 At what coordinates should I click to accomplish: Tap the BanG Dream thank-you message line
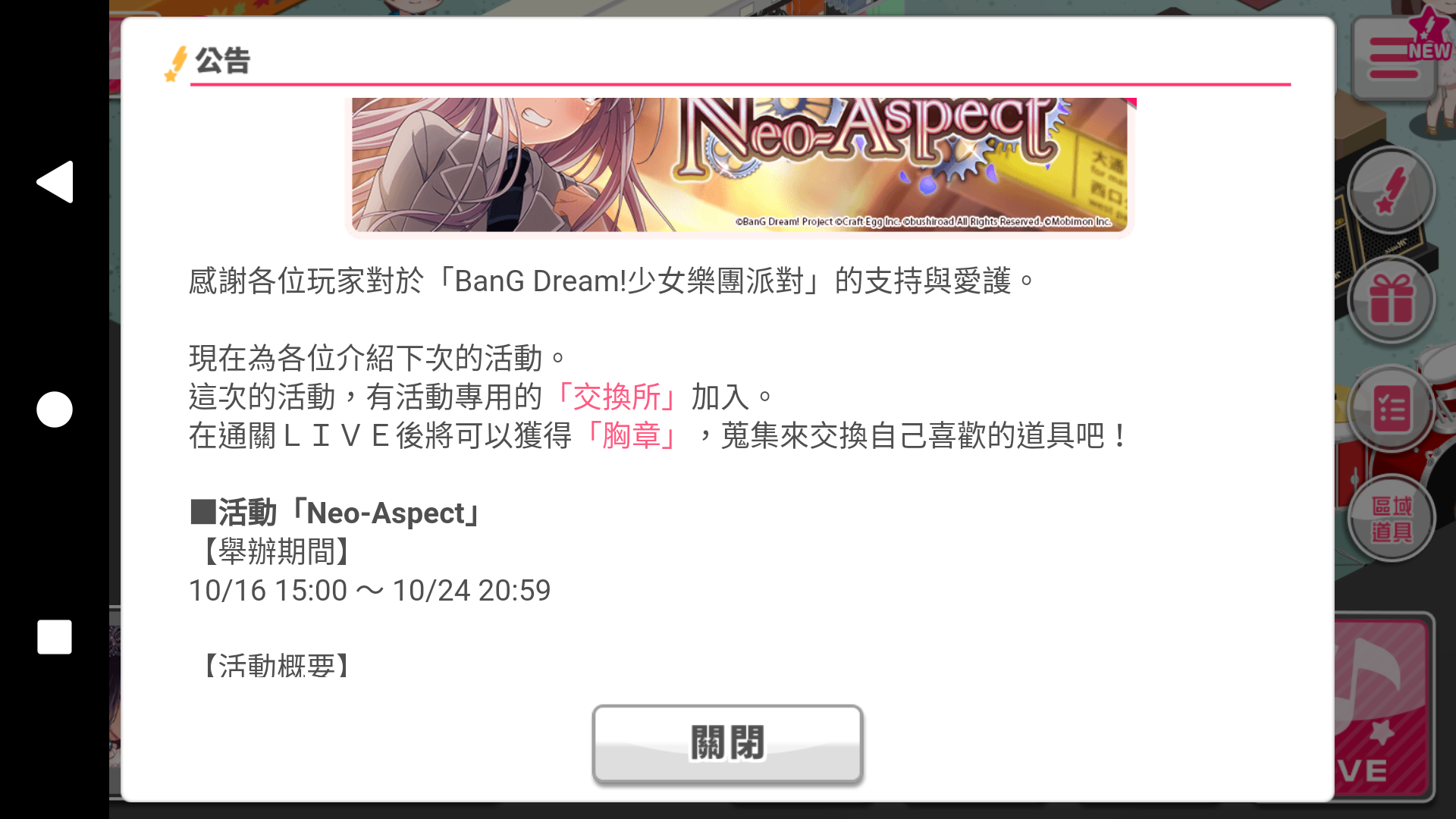(610, 281)
